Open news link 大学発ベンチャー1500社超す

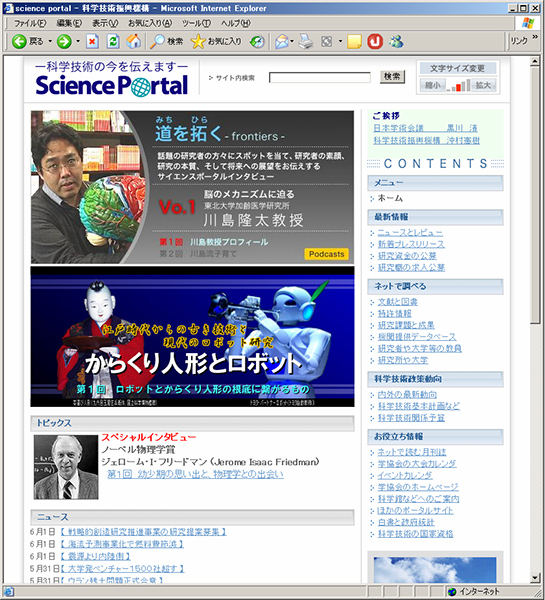pos(122,569)
